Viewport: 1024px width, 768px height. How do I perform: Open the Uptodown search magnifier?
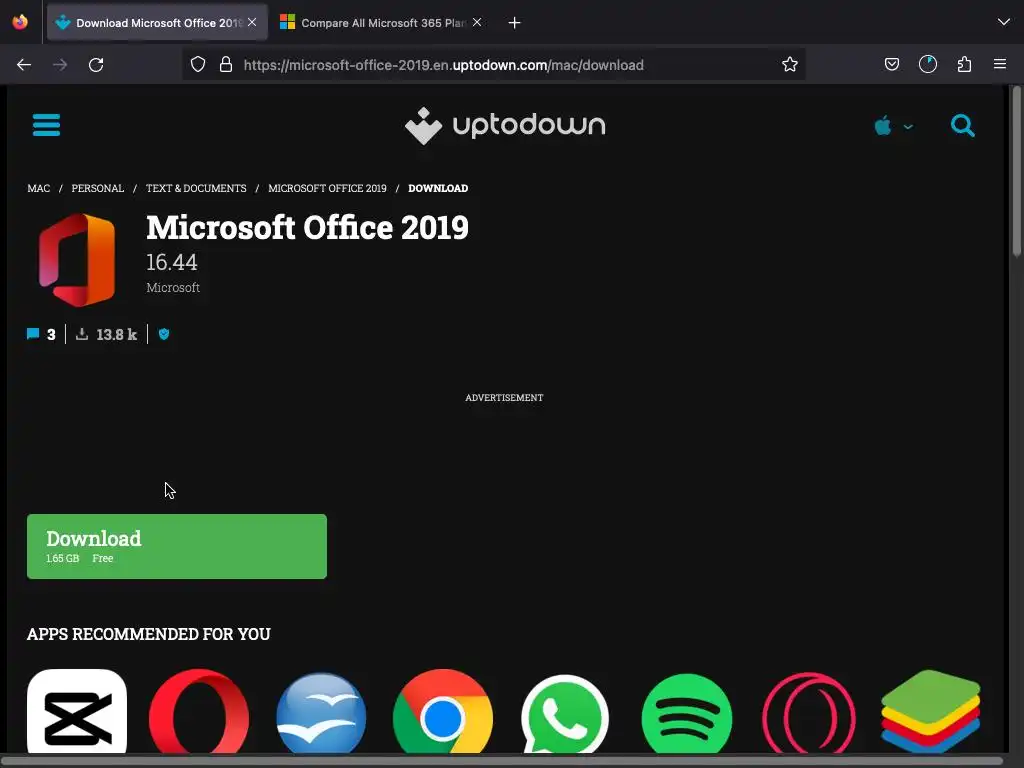coord(963,125)
